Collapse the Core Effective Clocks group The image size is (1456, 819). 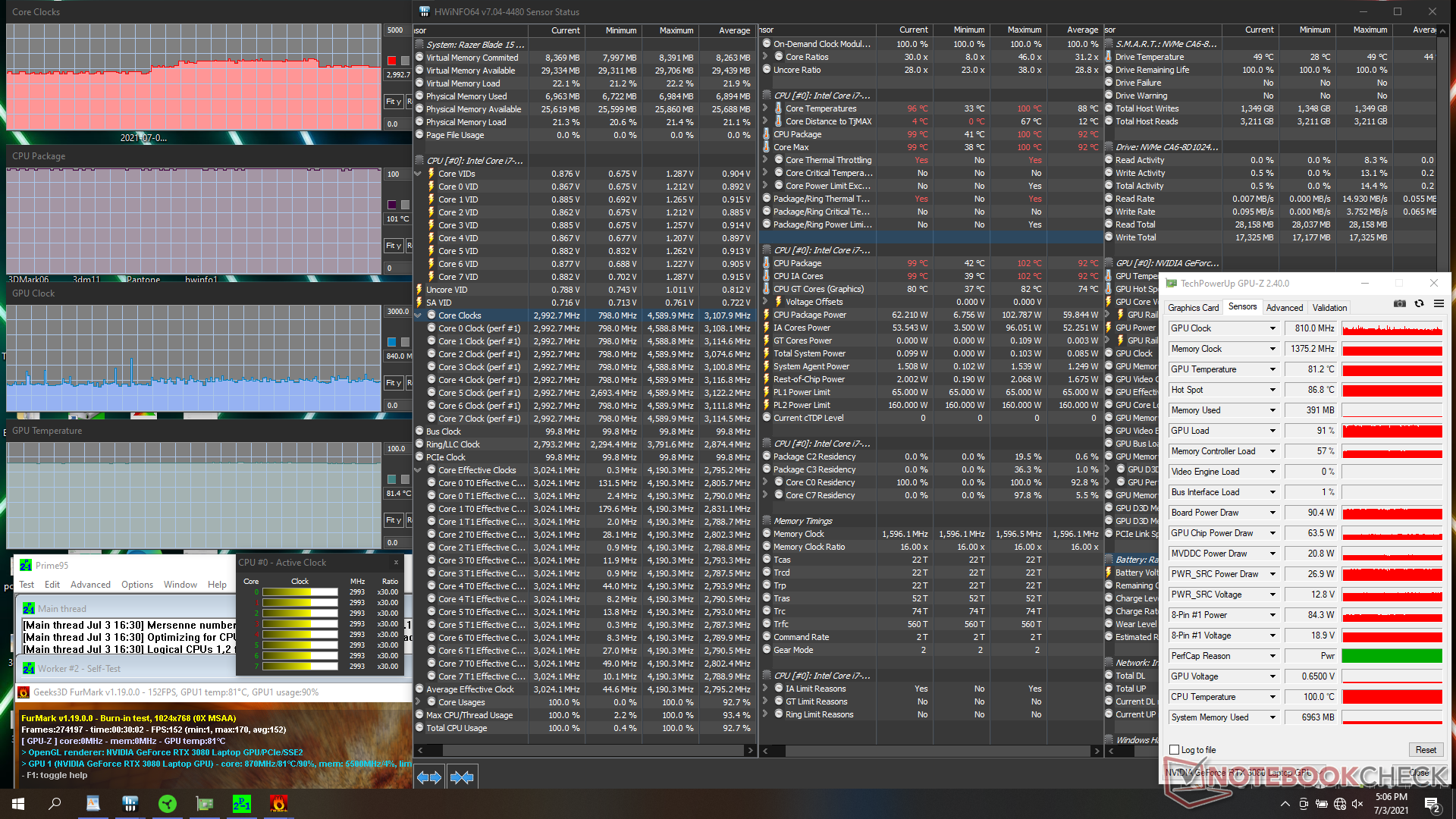pos(418,470)
